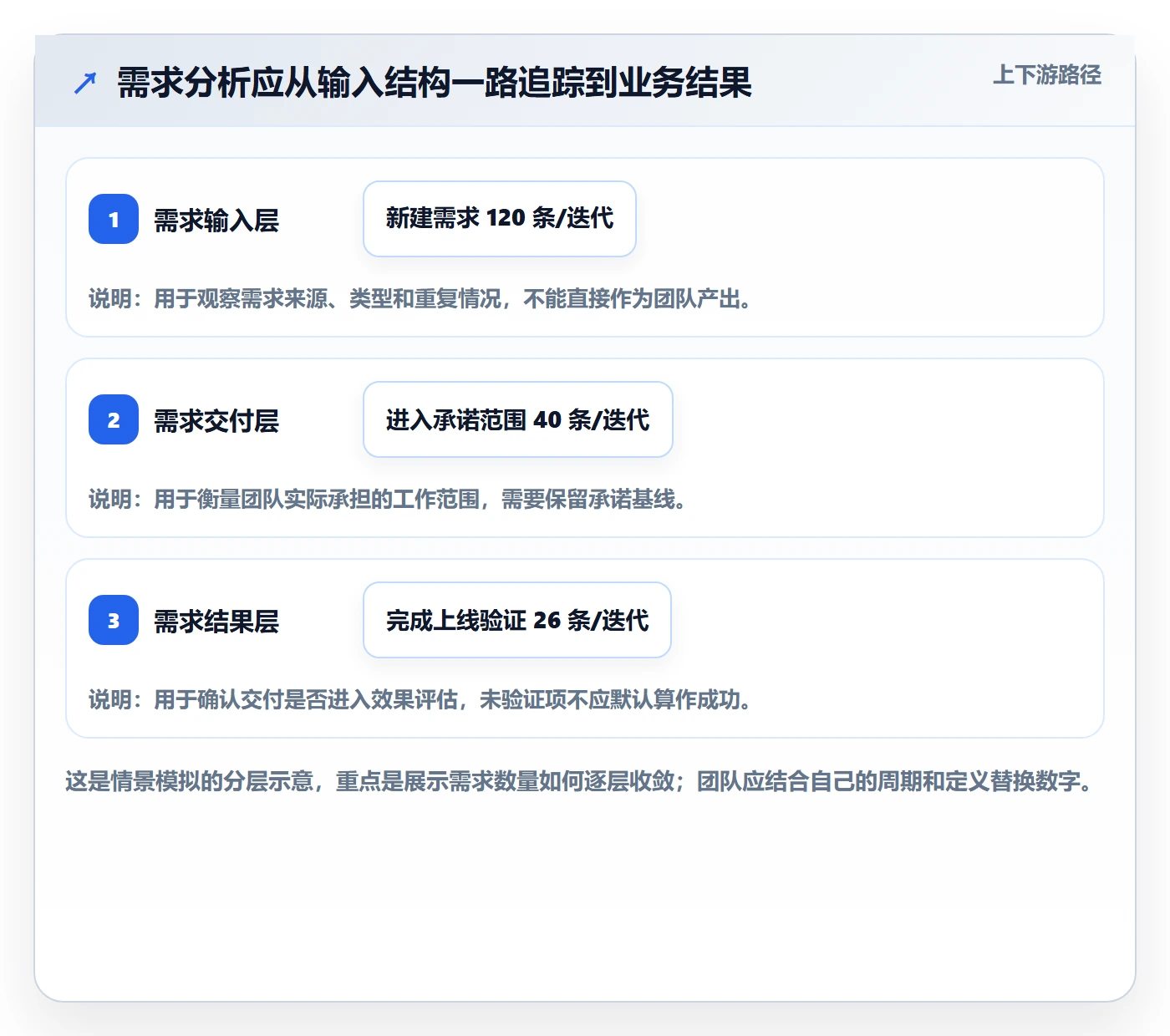Click the 新建需求 120 条/迭代 pill
The width and height of the screenshot is (1170, 1036).
(500, 219)
